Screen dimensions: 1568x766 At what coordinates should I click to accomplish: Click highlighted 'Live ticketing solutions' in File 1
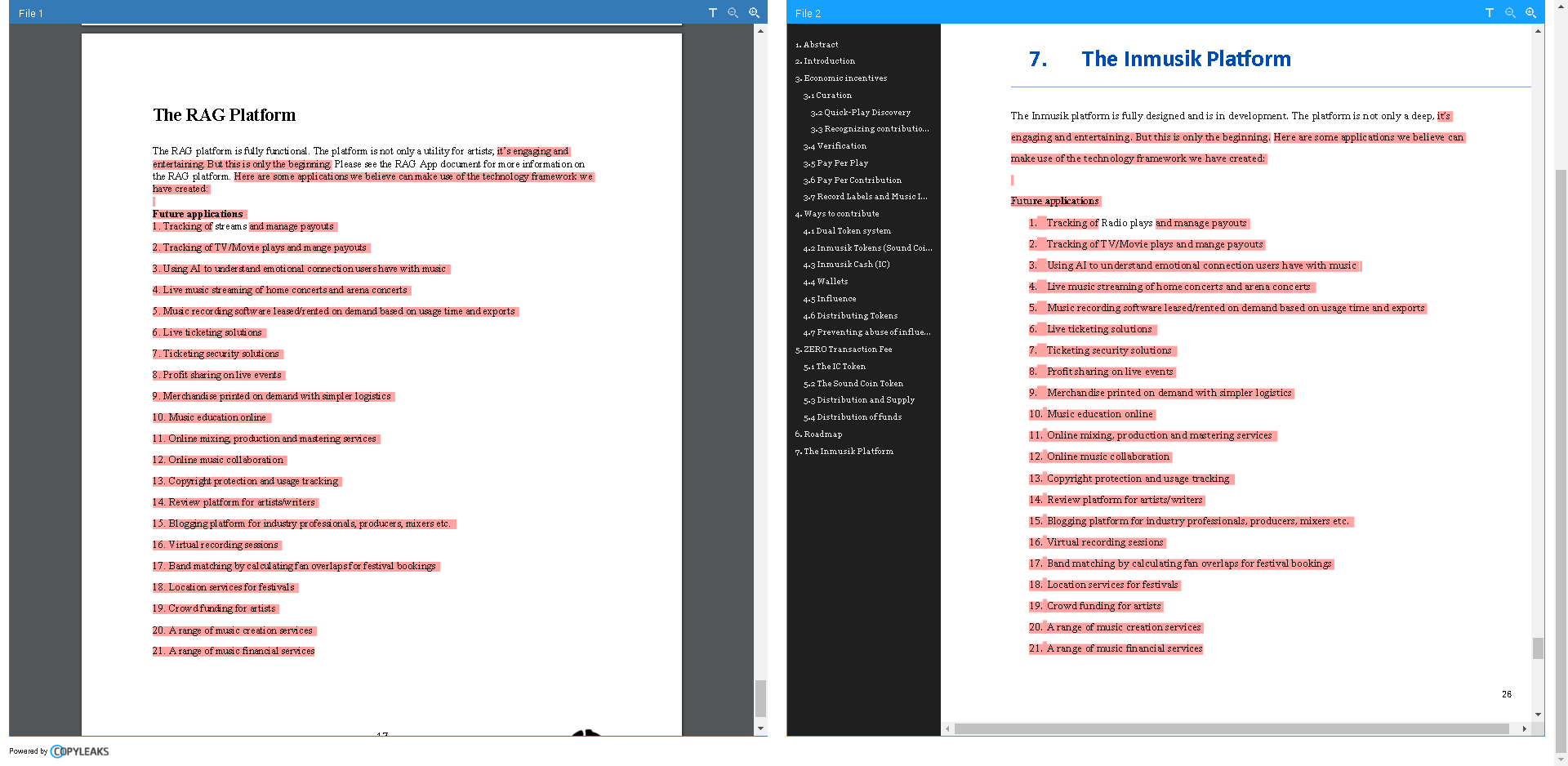tap(212, 332)
